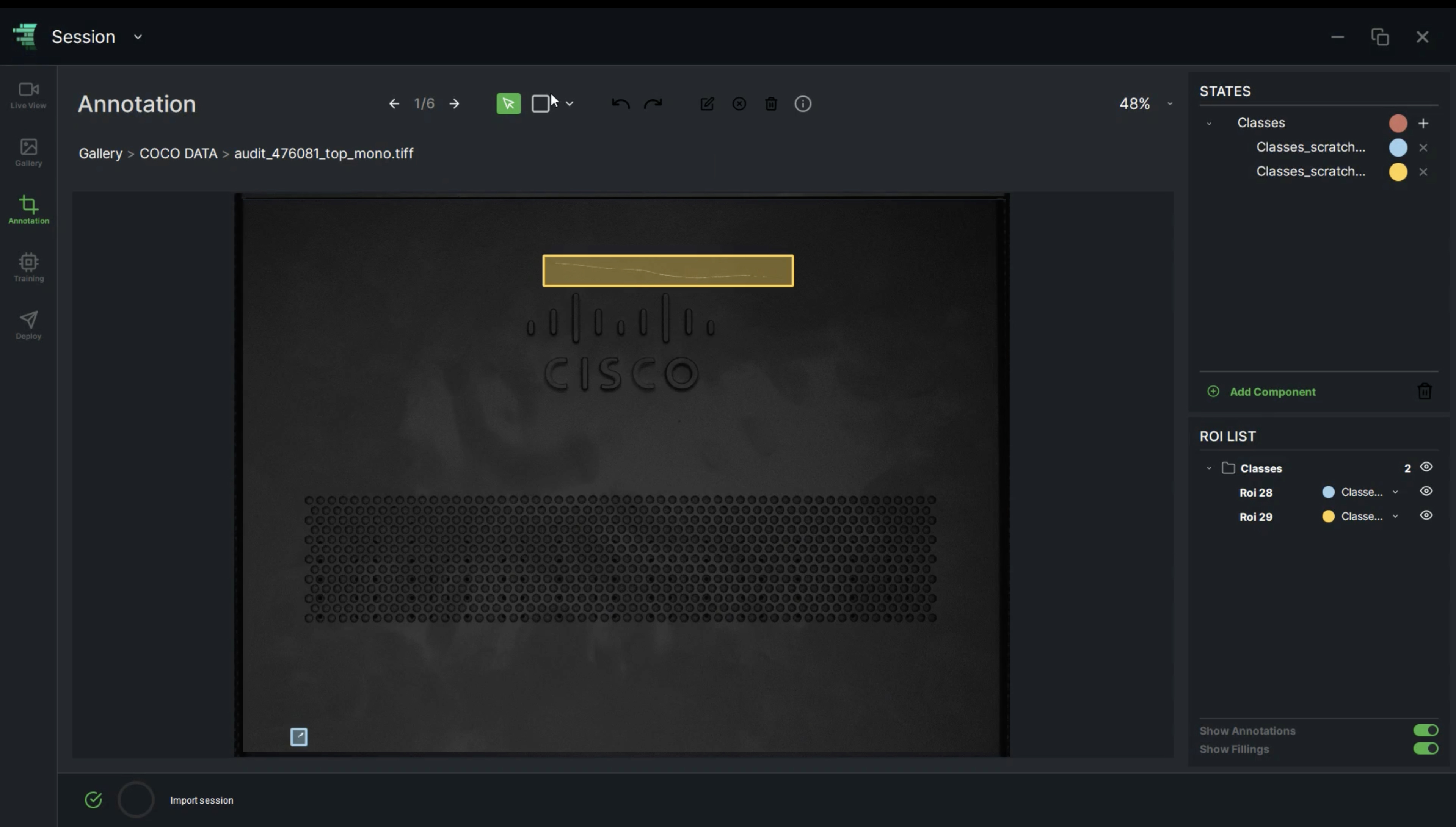This screenshot has width=1456, height=827.
Task: Toggle the Show Annotations switch
Action: pos(1425,730)
